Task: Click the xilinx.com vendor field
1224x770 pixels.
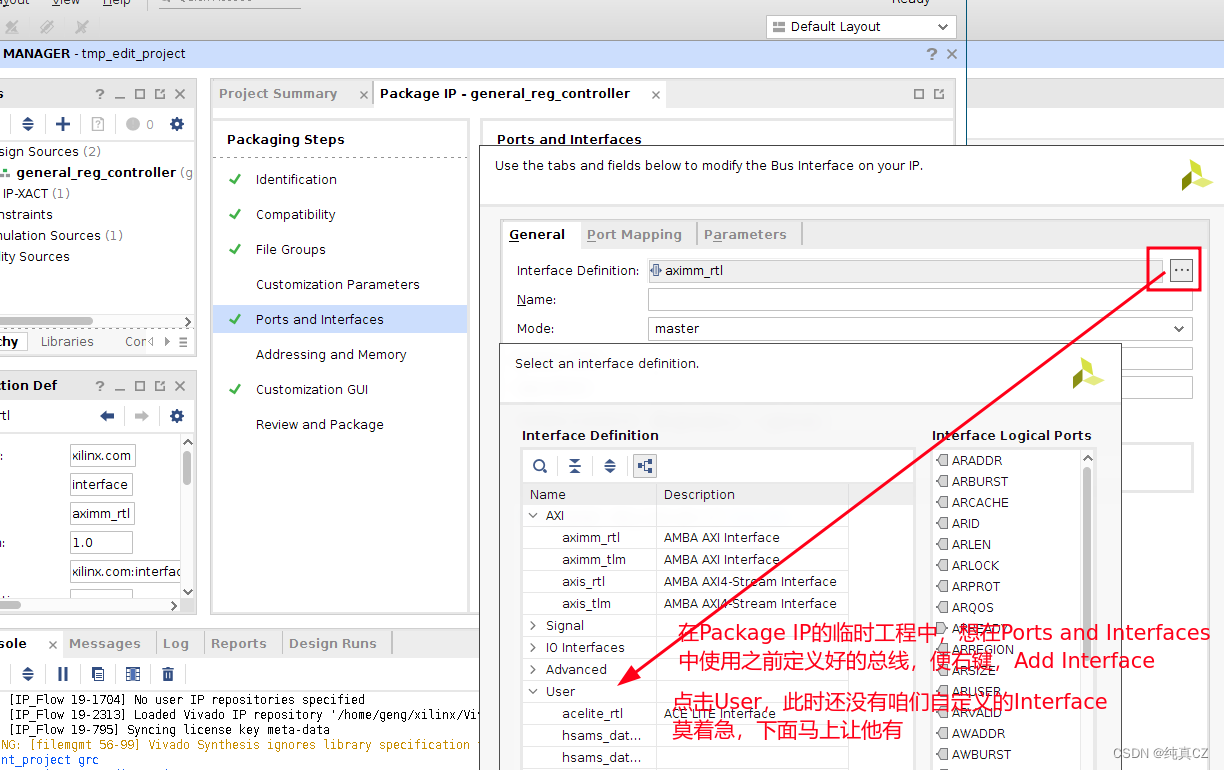Action: (x=102, y=456)
